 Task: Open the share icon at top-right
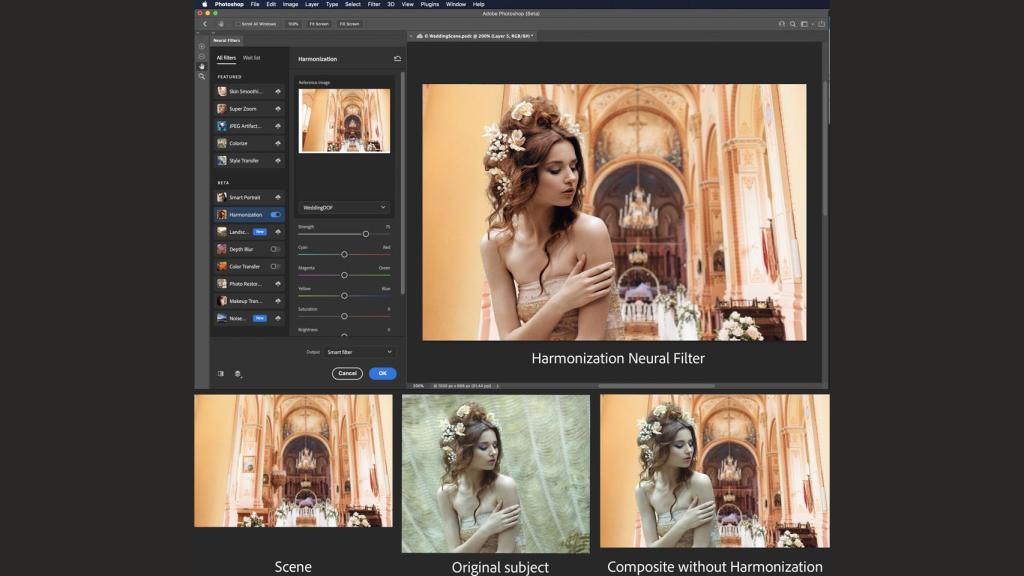(821, 23)
